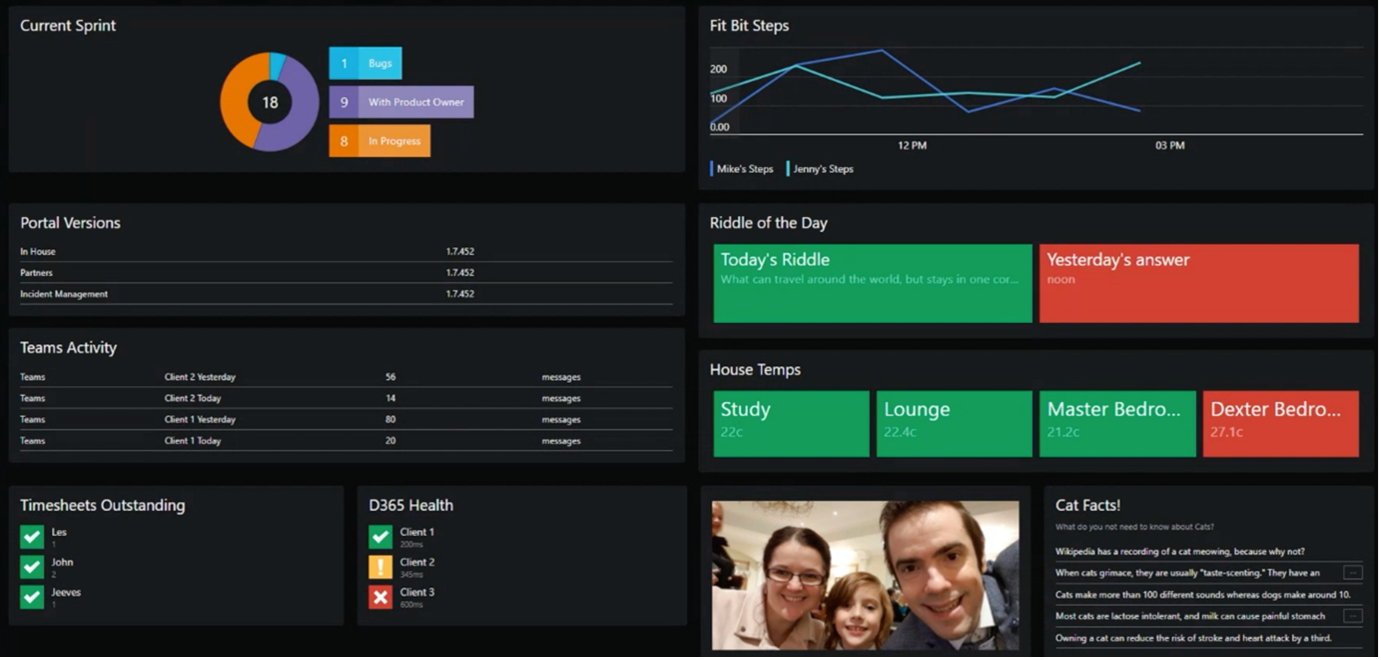Click the green health check icon for Client 1
The height and width of the screenshot is (660, 1381).
point(379,536)
